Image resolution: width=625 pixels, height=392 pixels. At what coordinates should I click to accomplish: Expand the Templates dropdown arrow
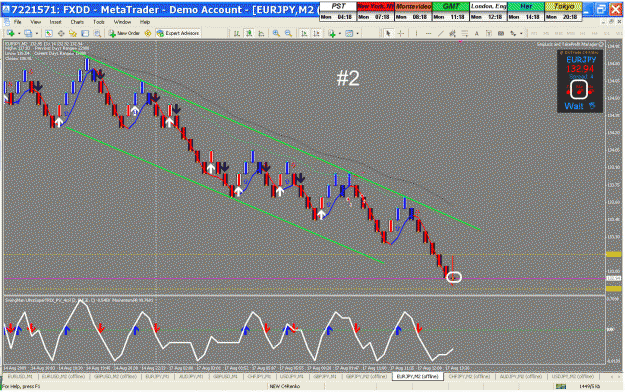pyautogui.click(x=358, y=33)
